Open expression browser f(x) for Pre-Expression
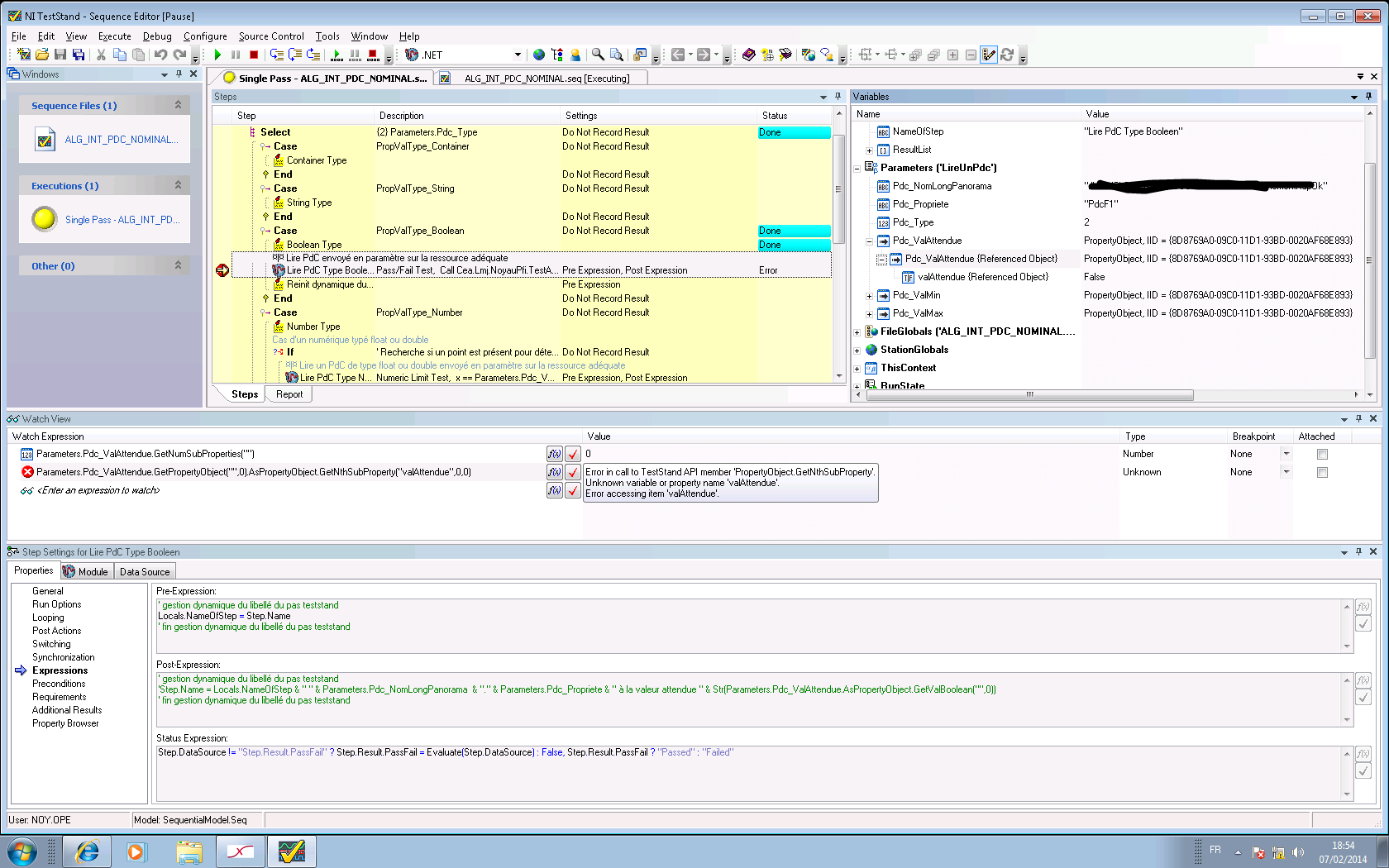The image size is (1389, 868). tap(1363, 607)
